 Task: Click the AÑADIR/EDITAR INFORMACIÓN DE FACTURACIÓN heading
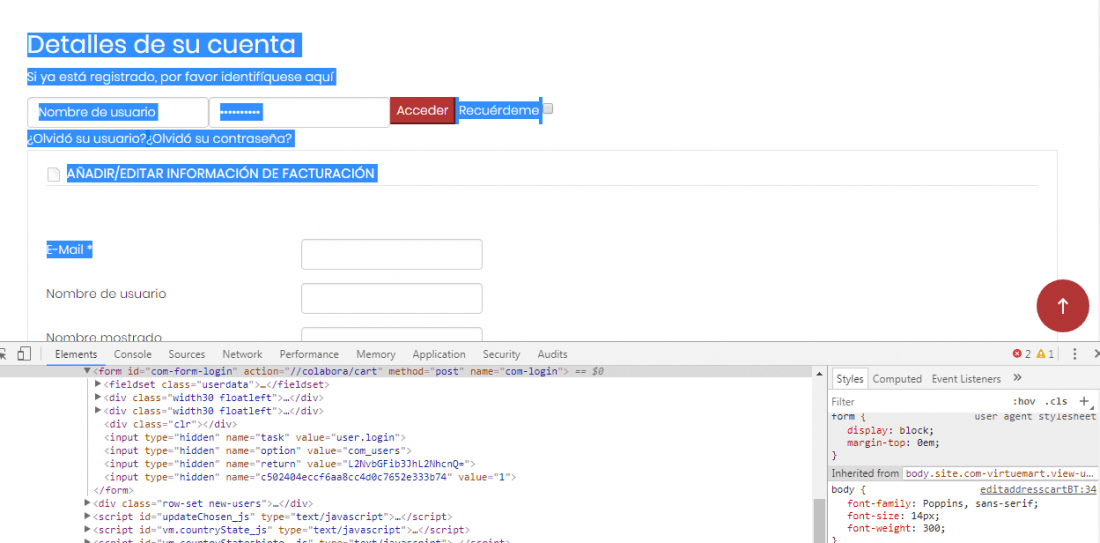coord(221,173)
